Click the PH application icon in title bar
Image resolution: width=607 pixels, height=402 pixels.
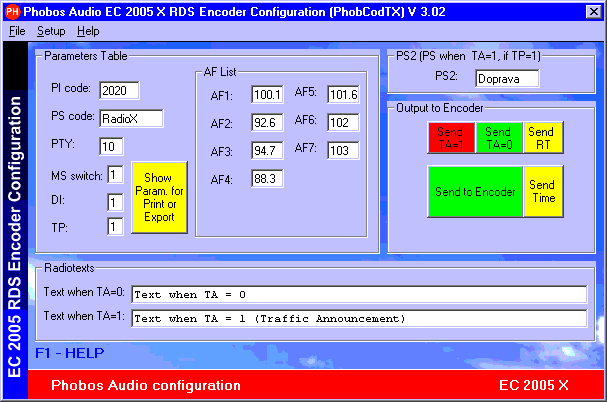[12, 12]
